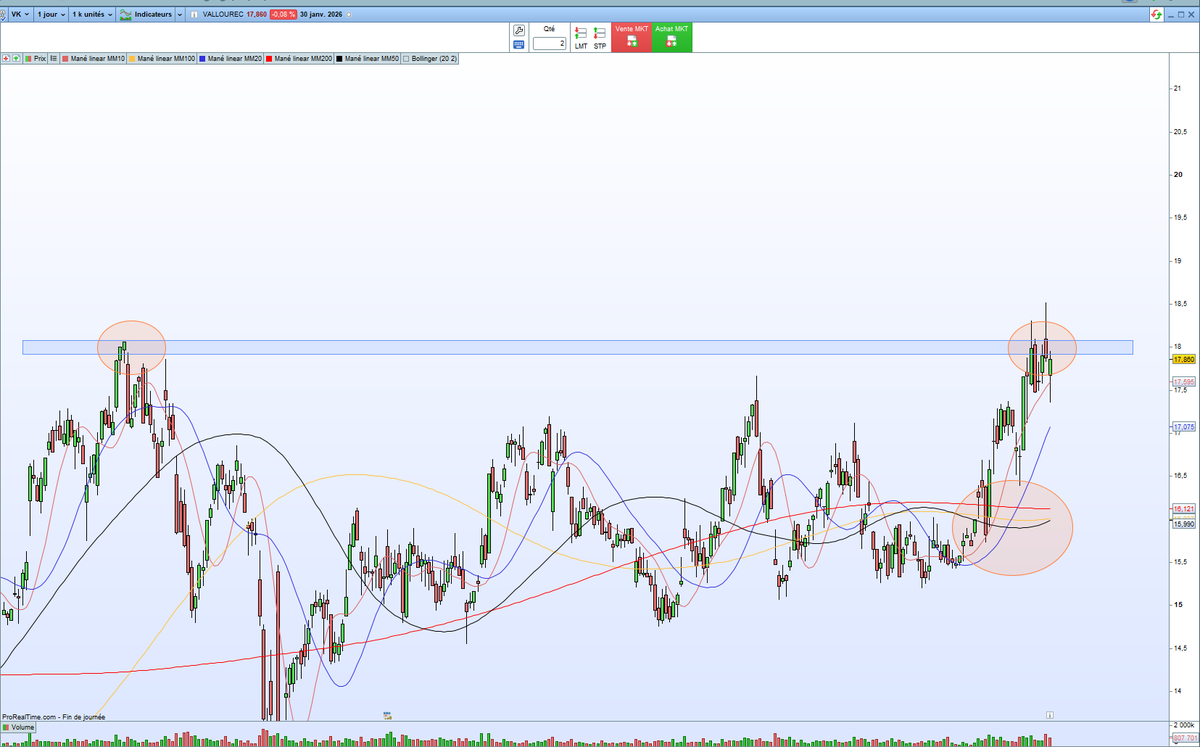Click Achat MKT buy button
This screenshot has height=747, width=1200.
coord(671,37)
